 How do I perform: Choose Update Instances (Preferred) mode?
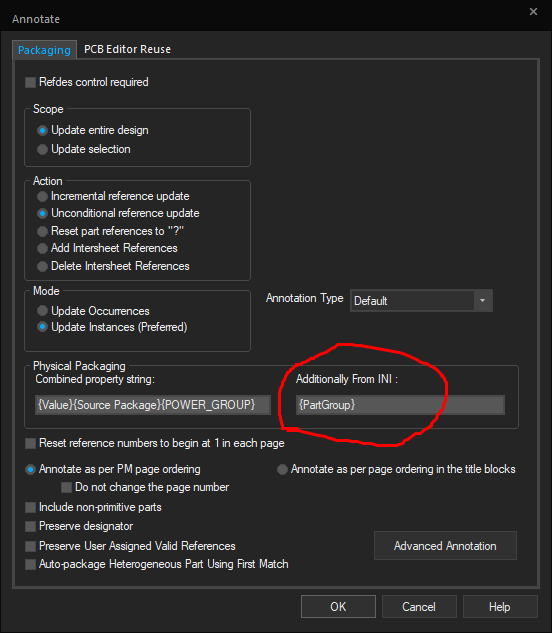click(x=42, y=327)
